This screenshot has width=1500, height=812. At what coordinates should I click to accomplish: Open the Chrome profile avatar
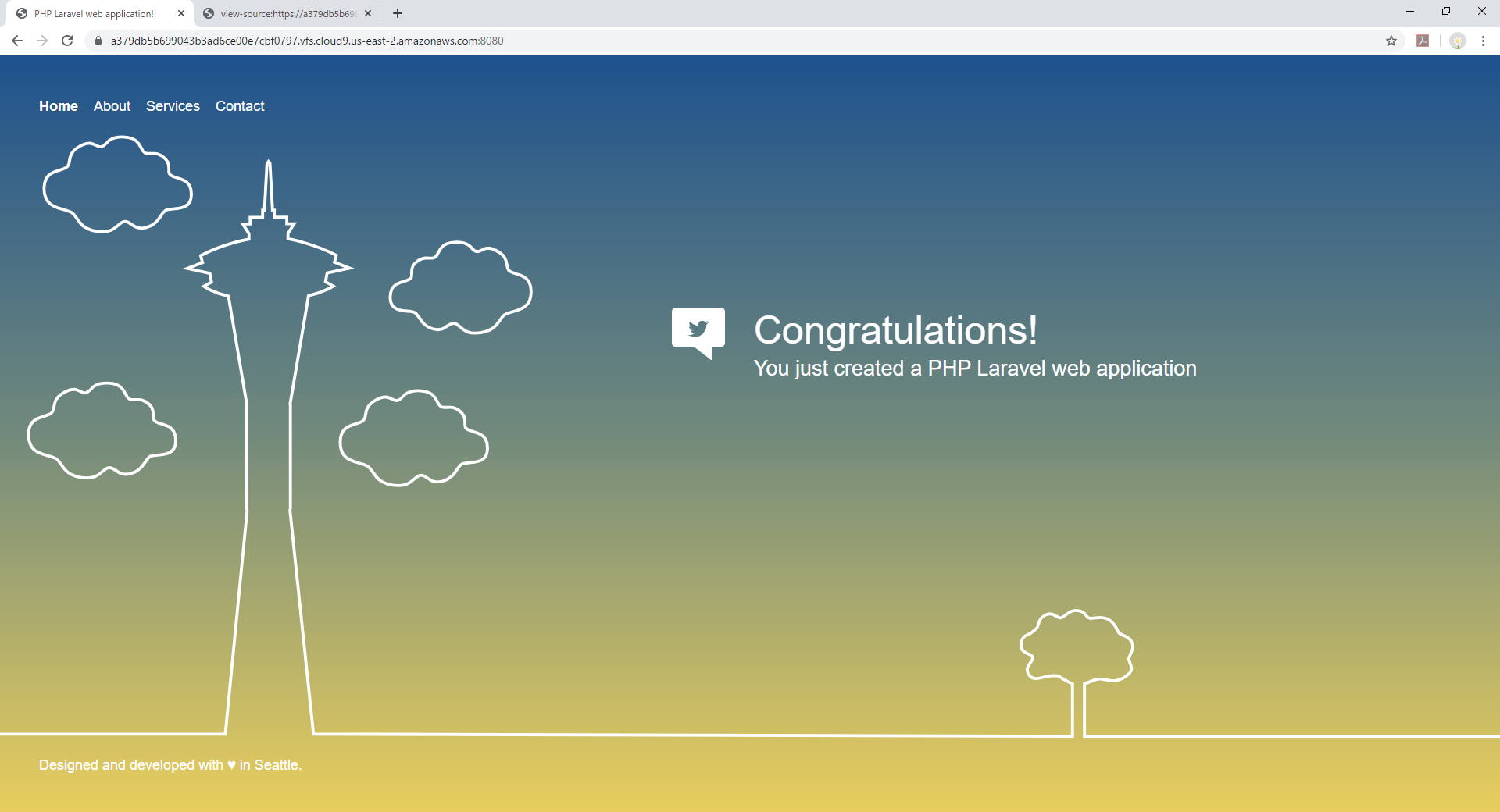pyautogui.click(x=1458, y=41)
